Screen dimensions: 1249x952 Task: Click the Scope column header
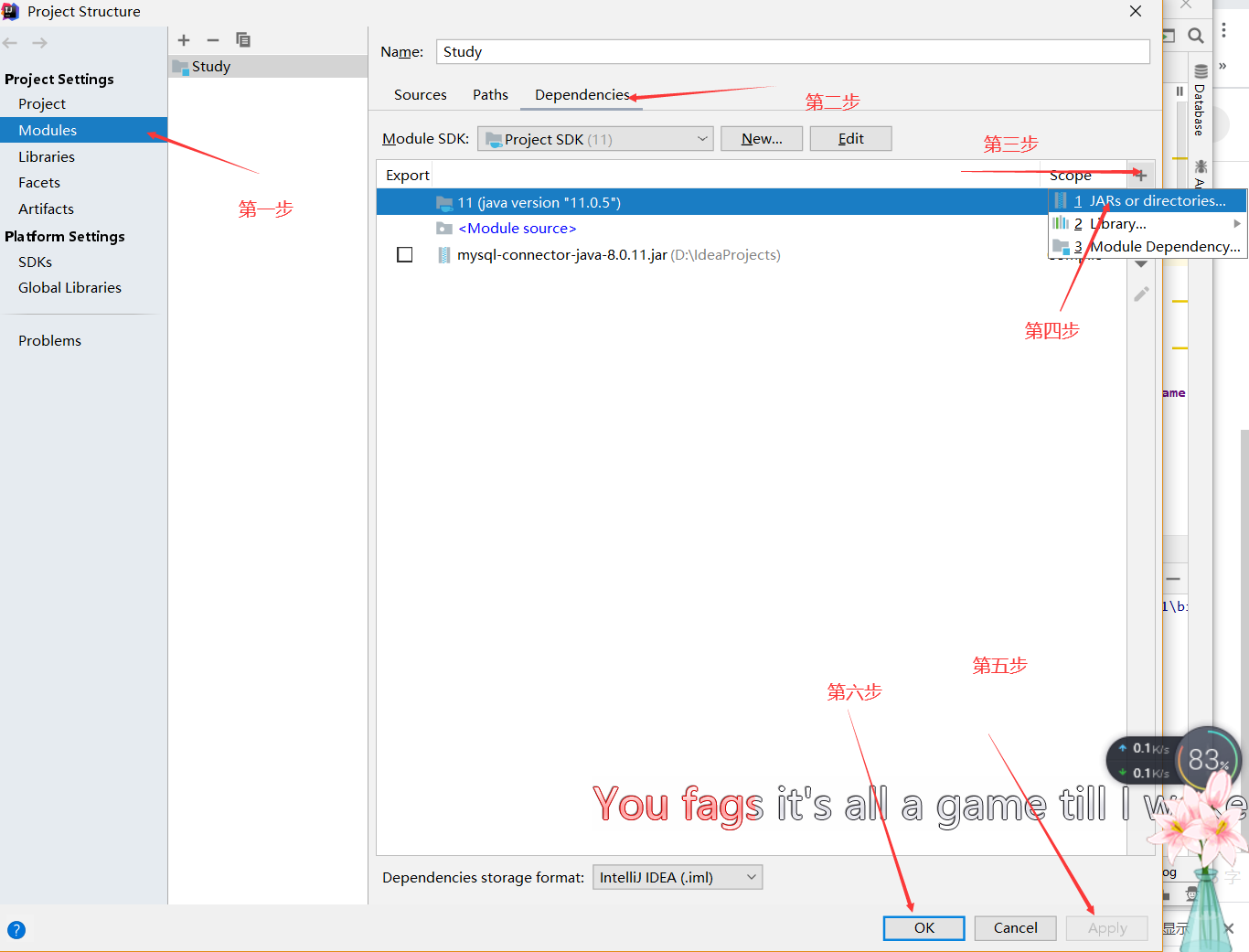[x=1071, y=176]
